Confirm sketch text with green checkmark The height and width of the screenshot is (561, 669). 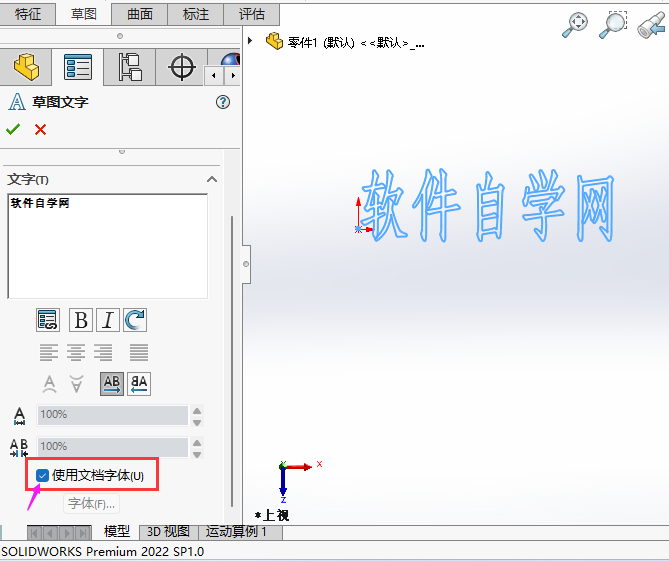click(13, 129)
